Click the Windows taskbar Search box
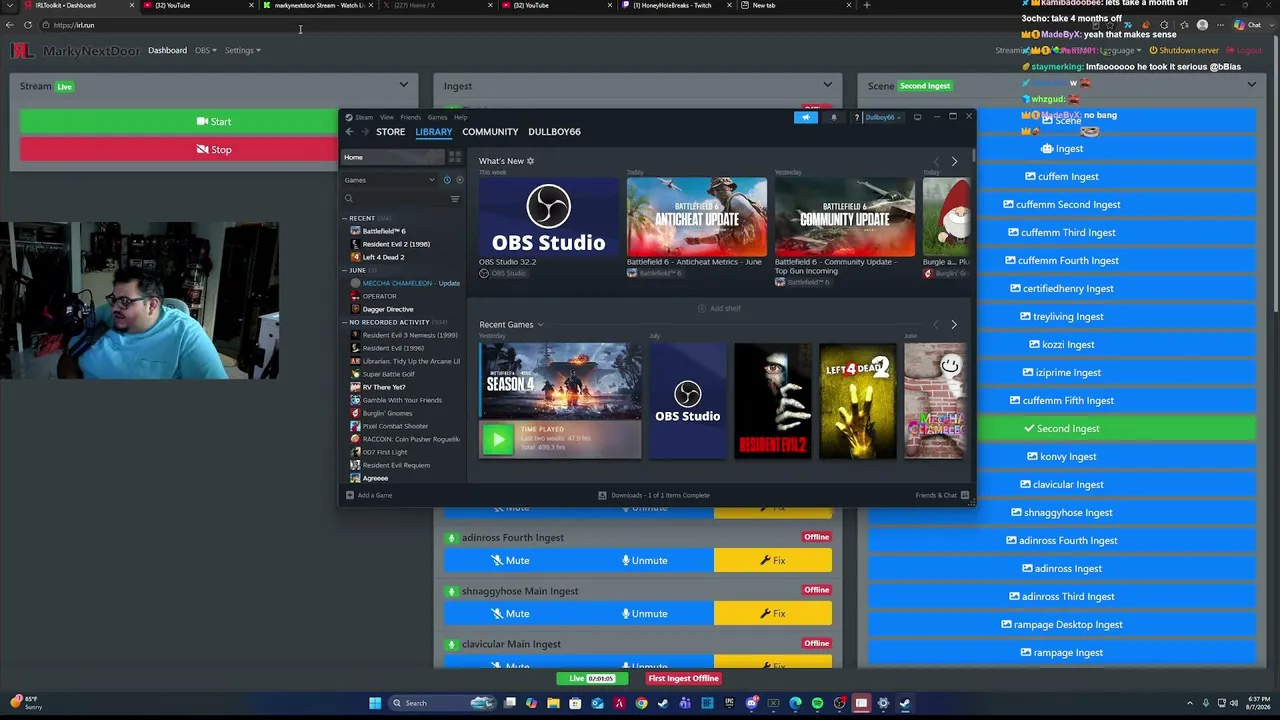This screenshot has height=720, width=1280. click(x=441, y=703)
